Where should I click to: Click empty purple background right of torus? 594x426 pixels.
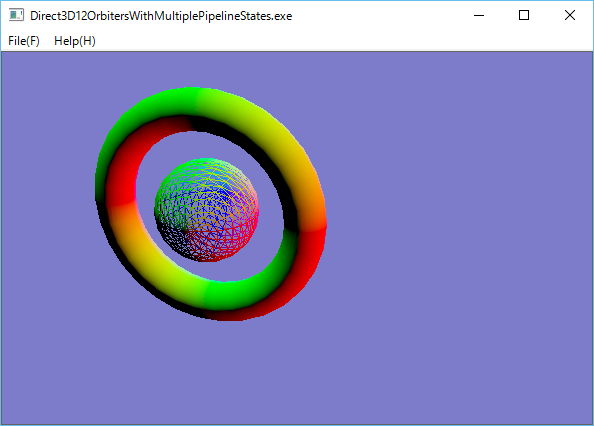point(455,227)
